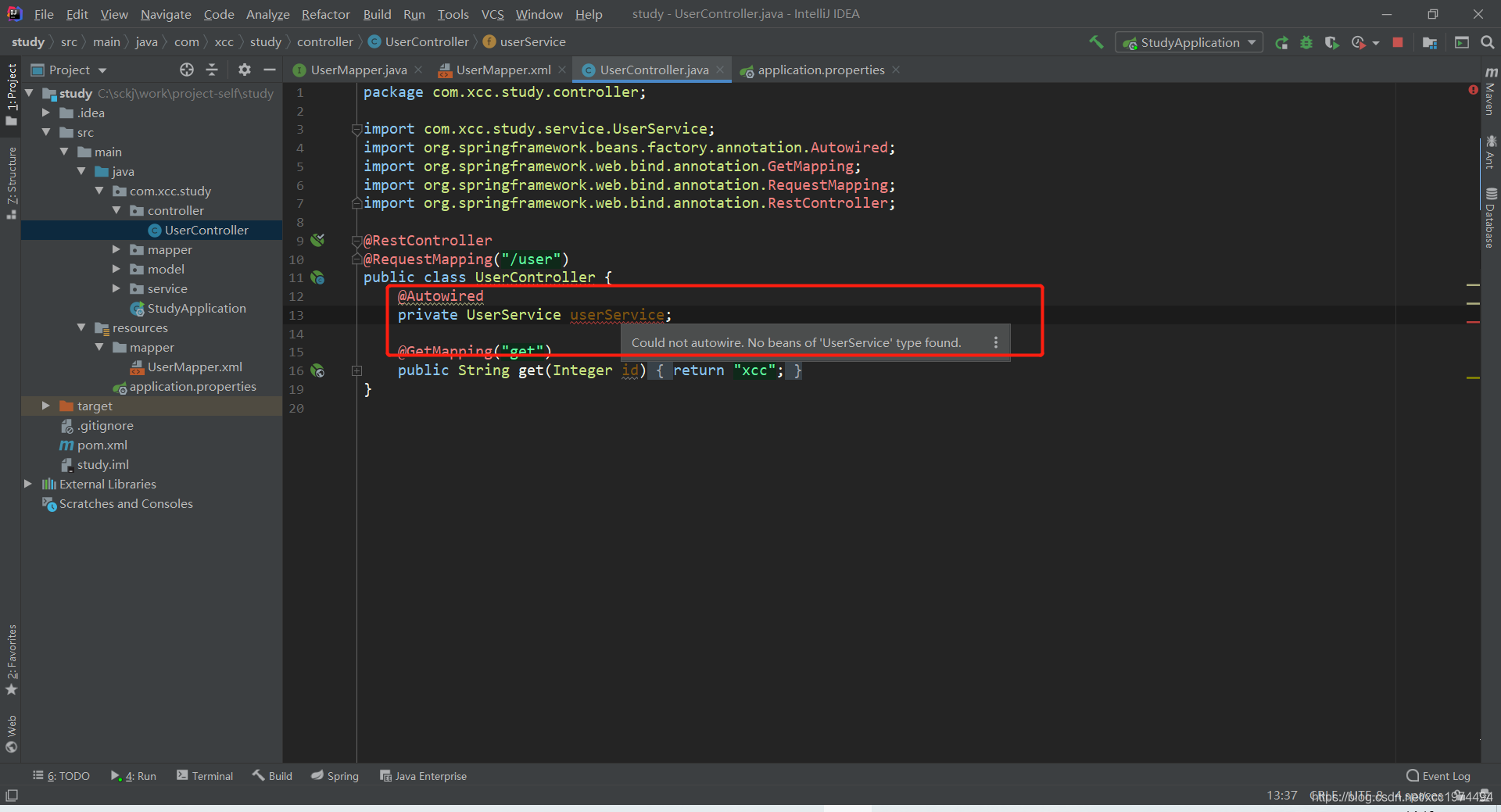Expand the service package

[116, 288]
